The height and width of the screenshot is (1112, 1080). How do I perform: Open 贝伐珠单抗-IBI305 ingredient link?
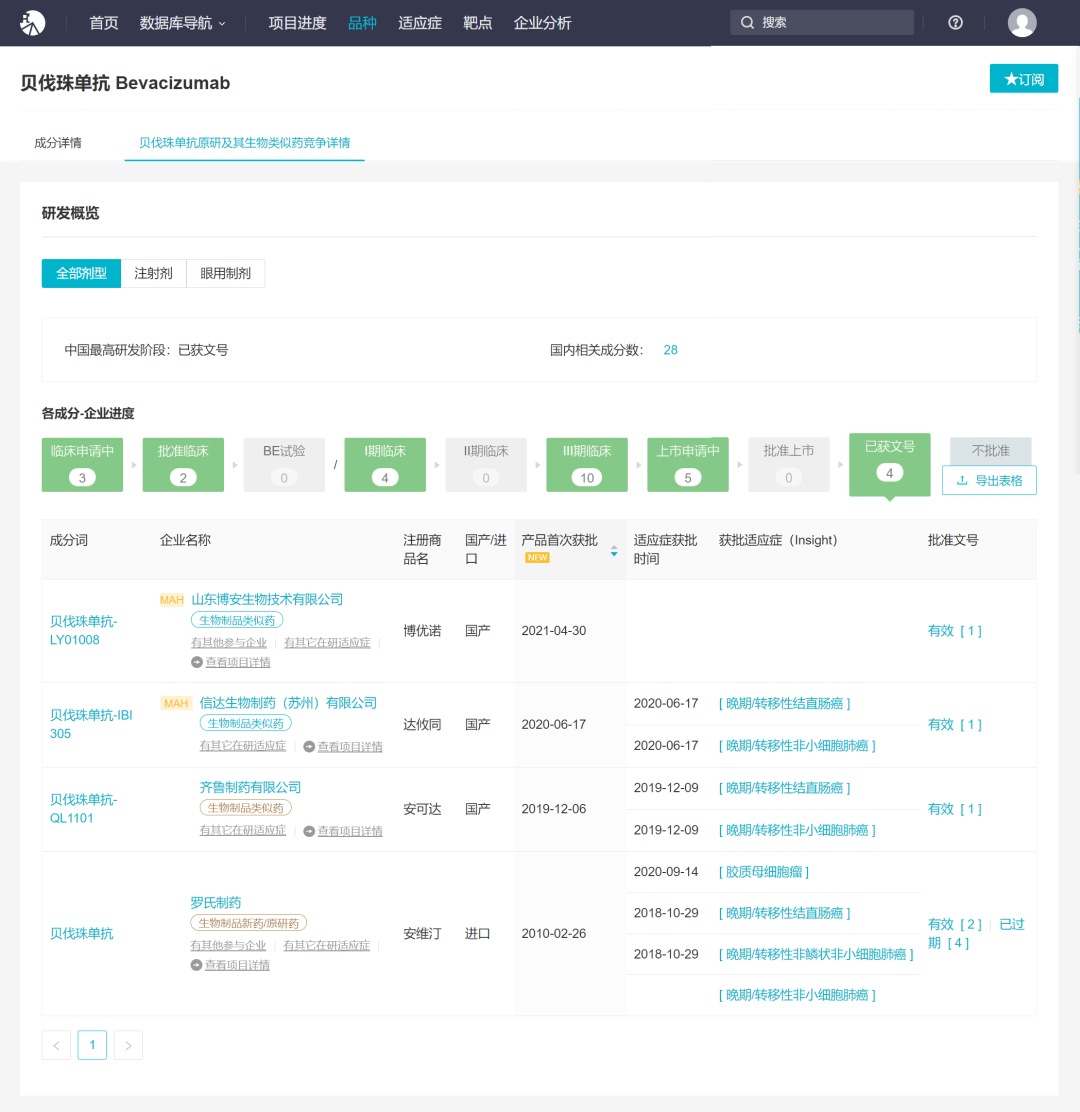point(91,724)
